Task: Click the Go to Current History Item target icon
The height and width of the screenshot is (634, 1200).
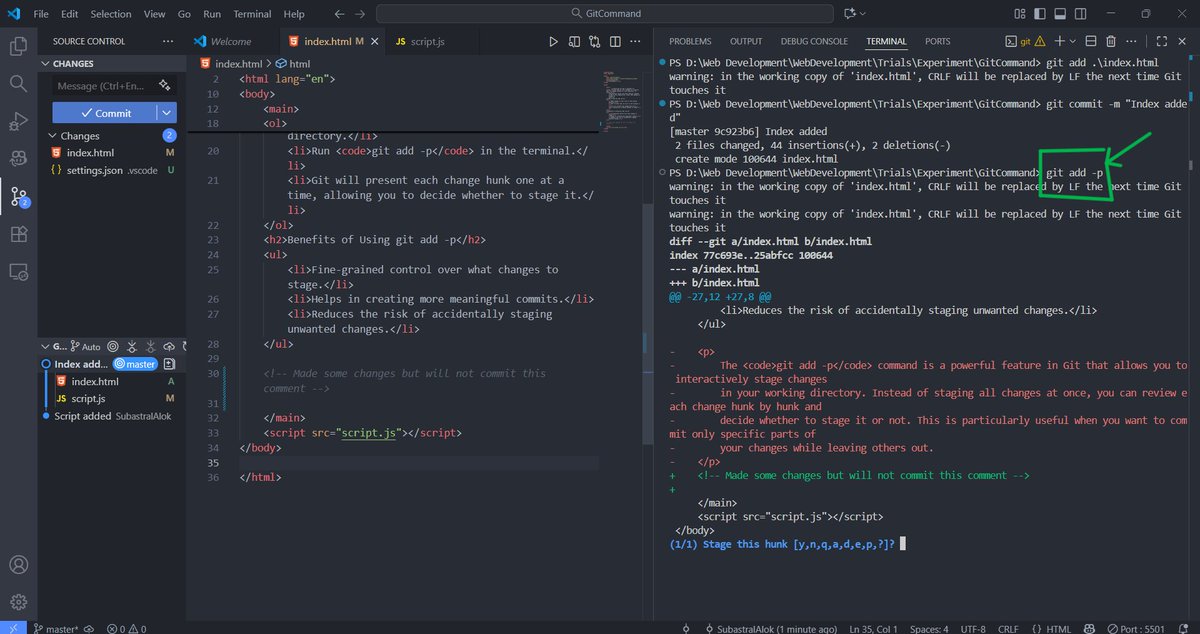Action: (113, 345)
